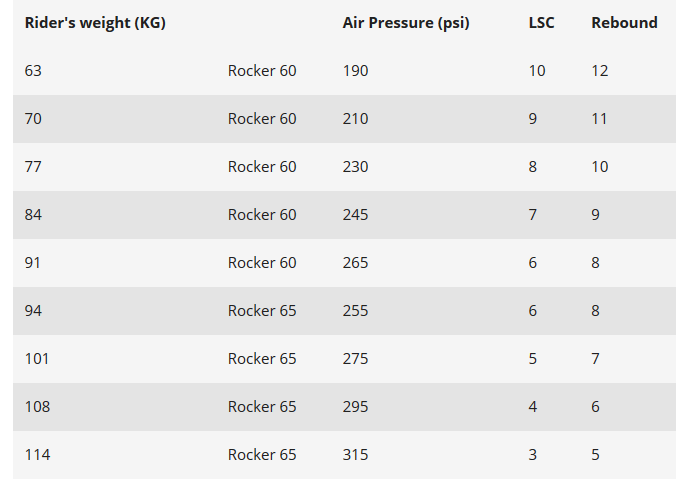Image resolution: width=676 pixels, height=481 pixels.
Task: Click the Rocker 60 cell in the 70 kg row
Action: (x=262, y=119)
